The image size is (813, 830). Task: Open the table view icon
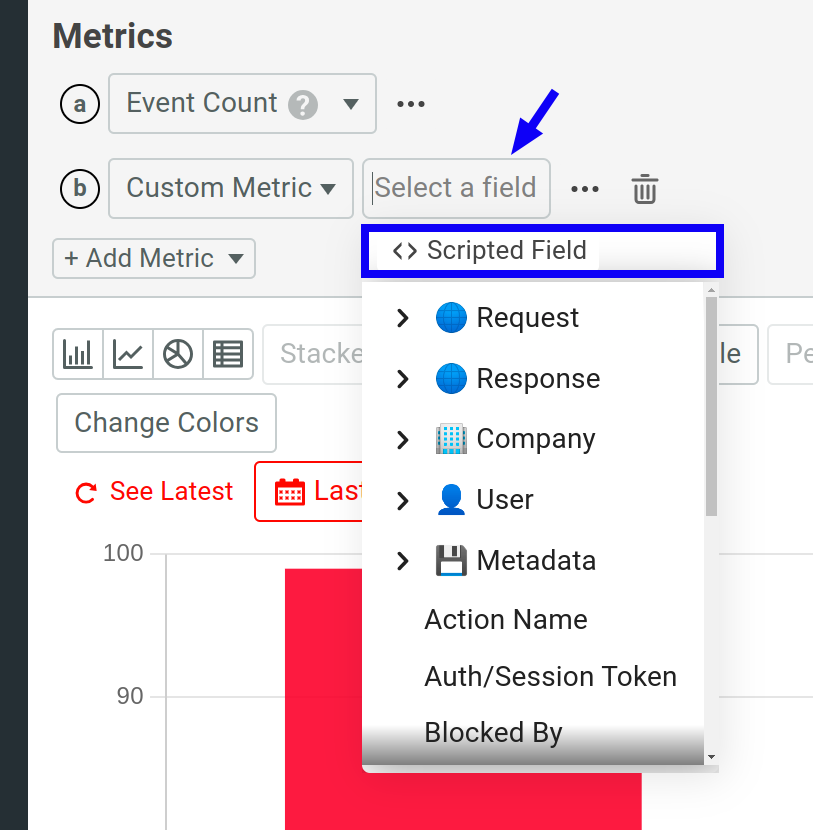pyautogui.click(x=227, y=354)
